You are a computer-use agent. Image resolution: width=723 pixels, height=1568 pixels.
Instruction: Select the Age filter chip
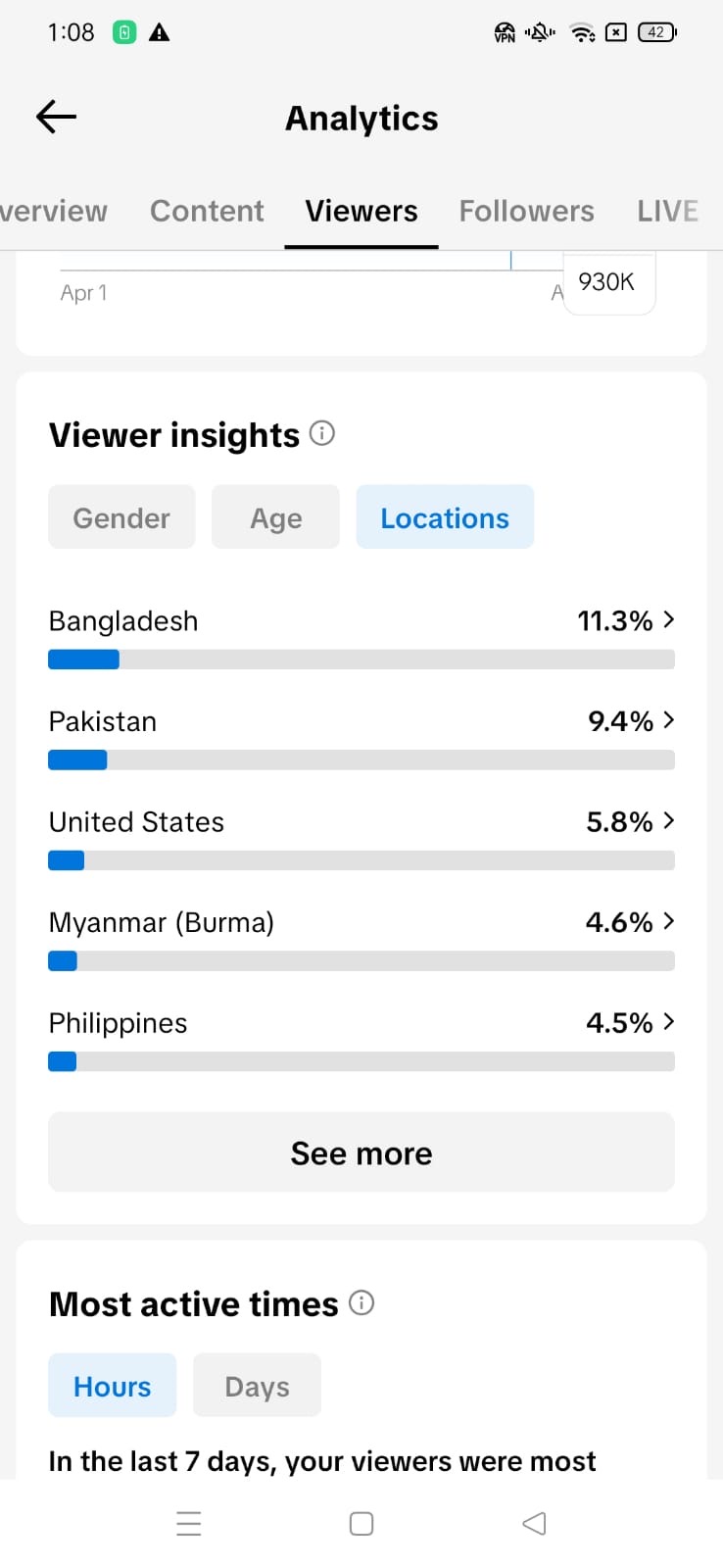coord(275,517)
